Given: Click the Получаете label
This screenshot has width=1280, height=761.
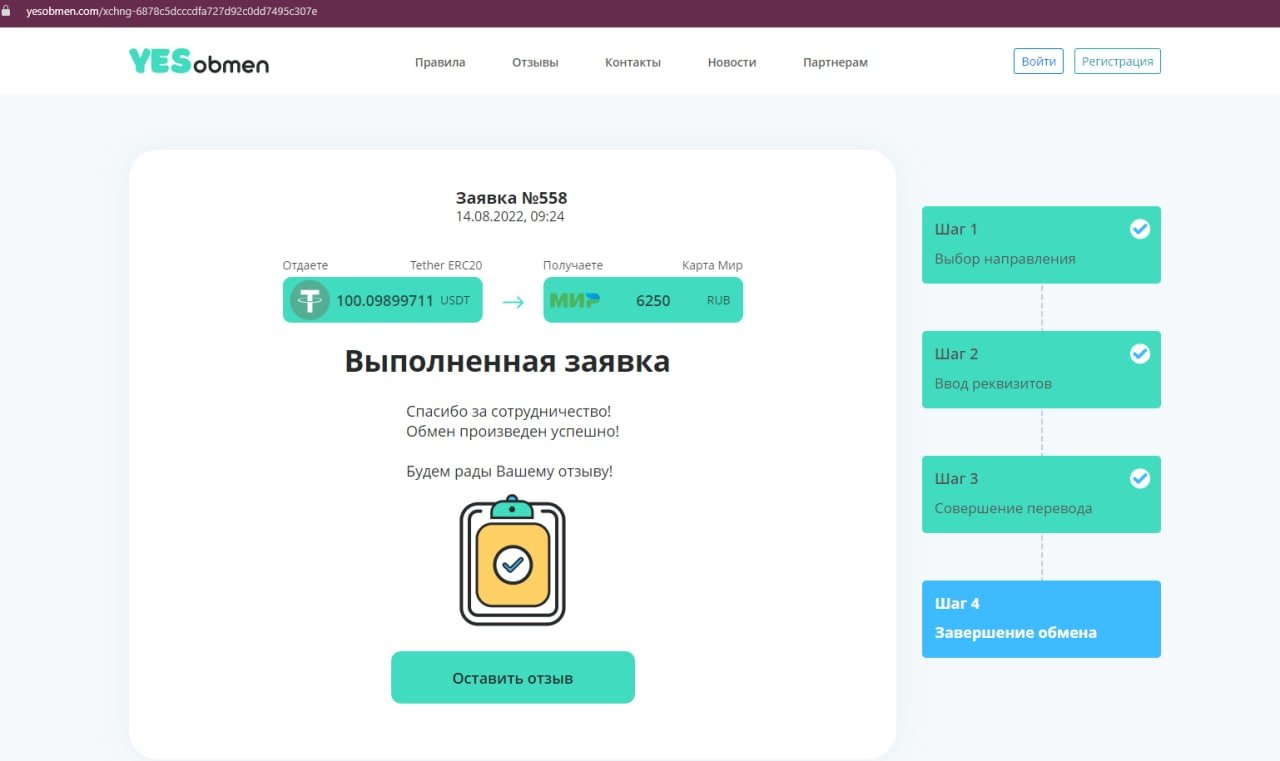Looking at the screenshot, I should point(573,265).
